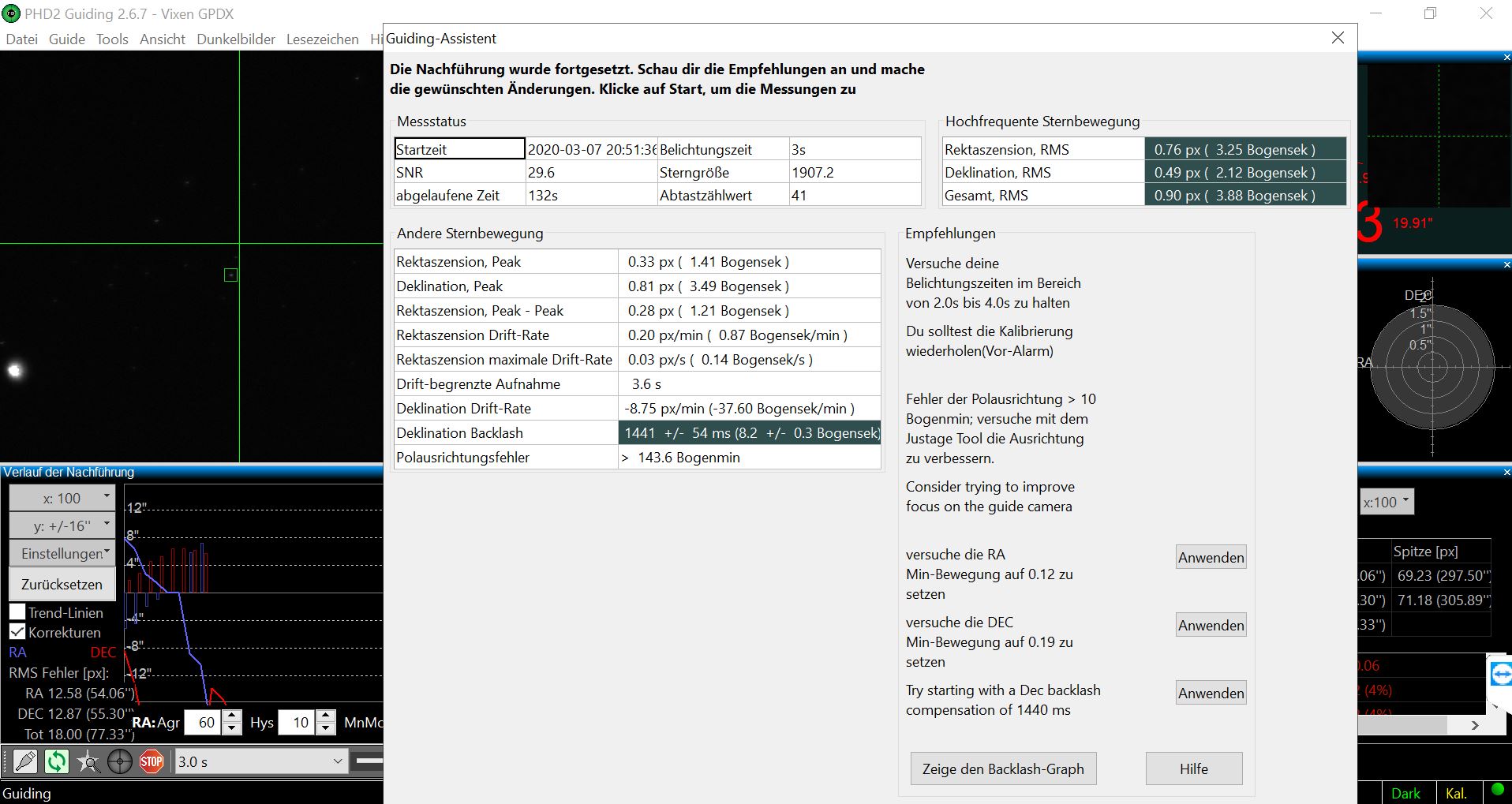The height and width of the screenshot is (804, 1512).
Task: Click the Hilfe button
Action: (x=1194, y=768)
